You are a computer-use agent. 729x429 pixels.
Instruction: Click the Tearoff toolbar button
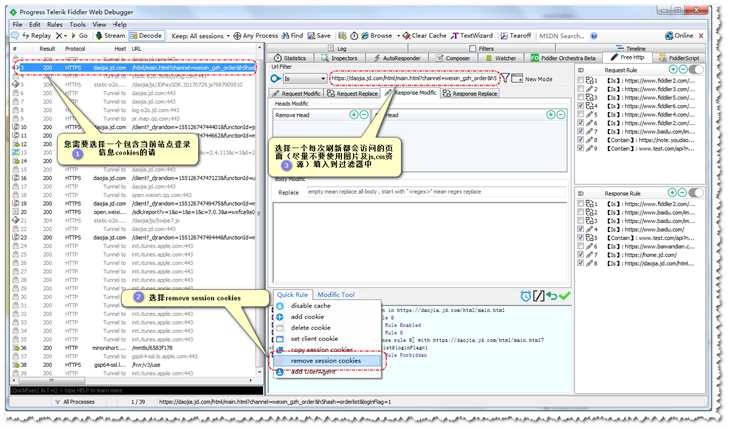(x=515, y=36)
